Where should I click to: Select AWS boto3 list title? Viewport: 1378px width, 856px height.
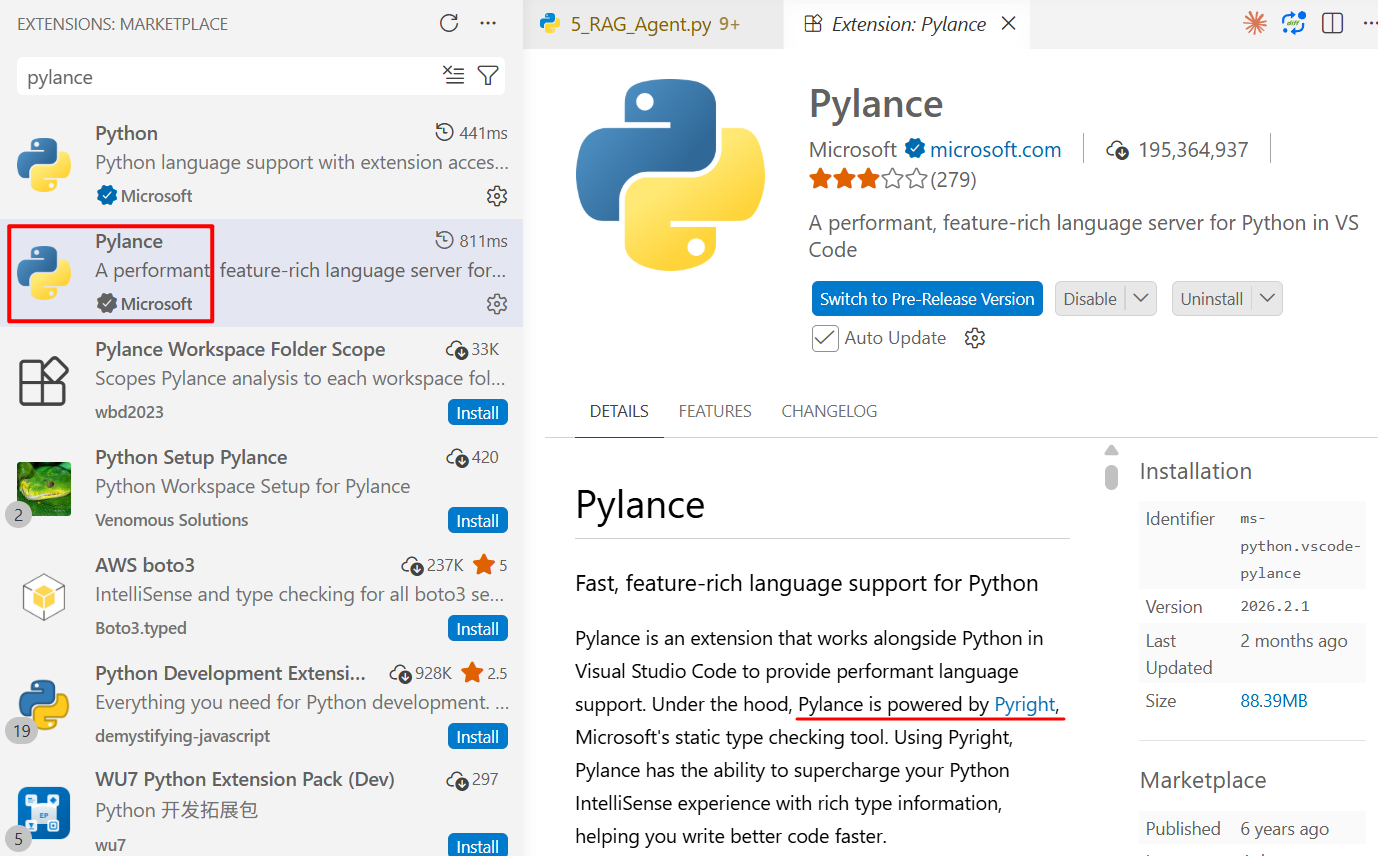point(145,565)
